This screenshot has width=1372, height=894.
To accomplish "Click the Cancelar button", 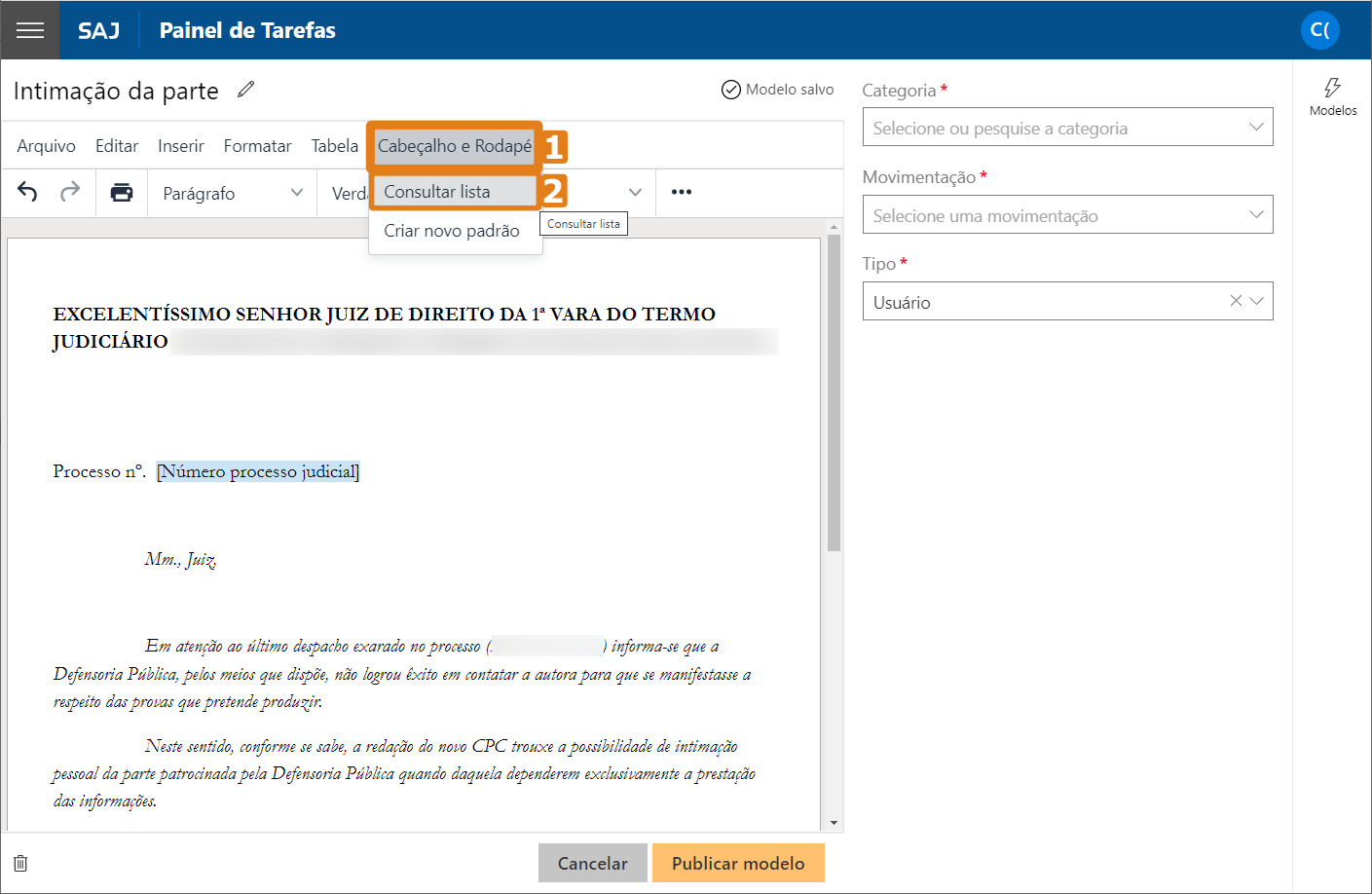I will click(592, 863).
